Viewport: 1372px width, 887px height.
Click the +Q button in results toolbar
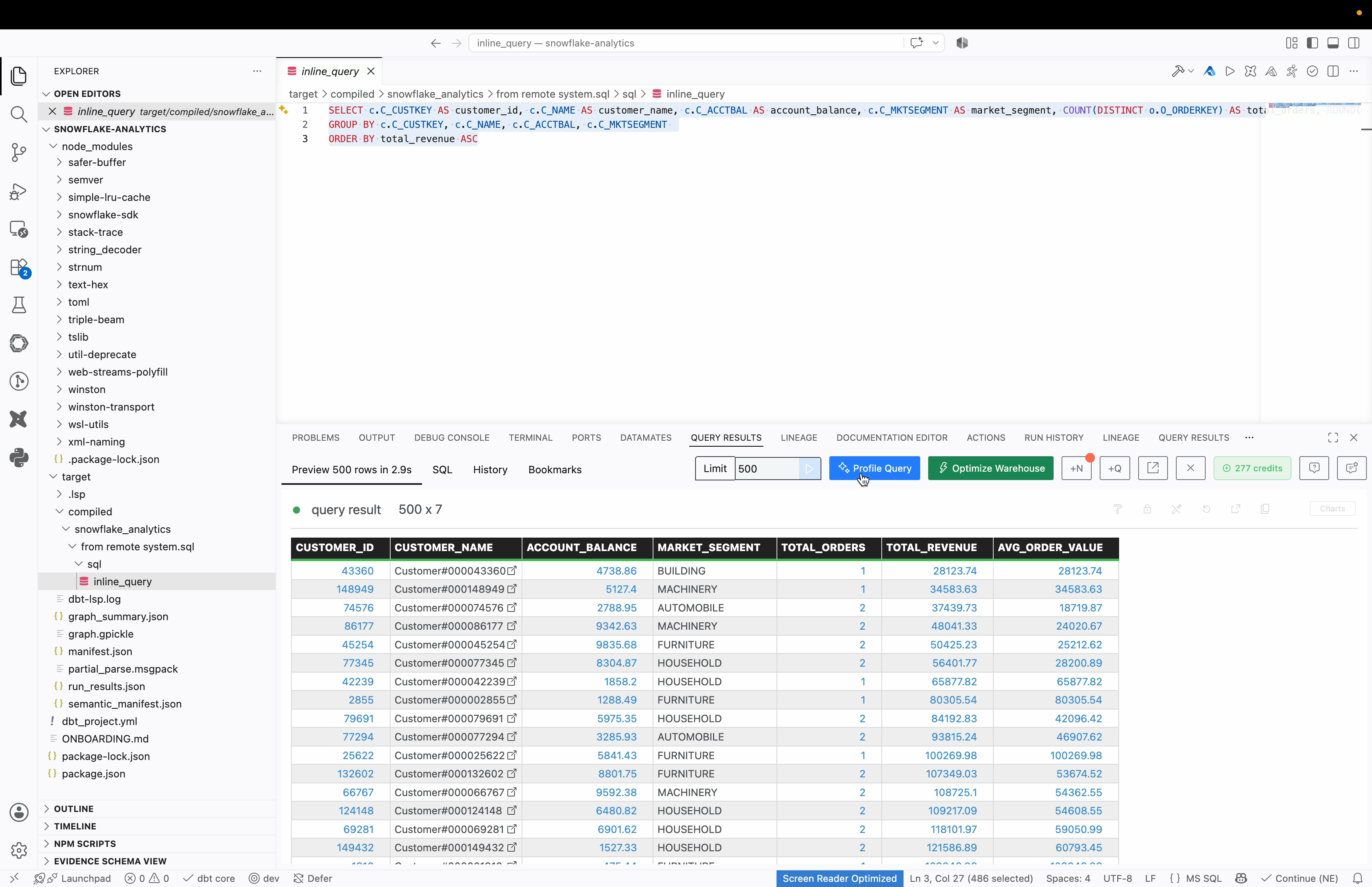[1115, 468]
